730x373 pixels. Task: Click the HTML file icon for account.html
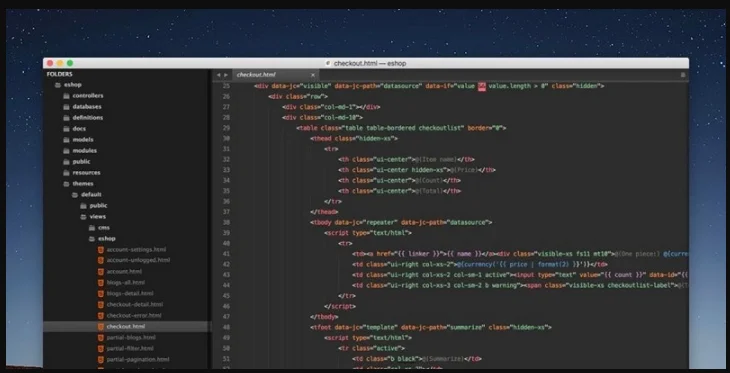click(101, 271)
